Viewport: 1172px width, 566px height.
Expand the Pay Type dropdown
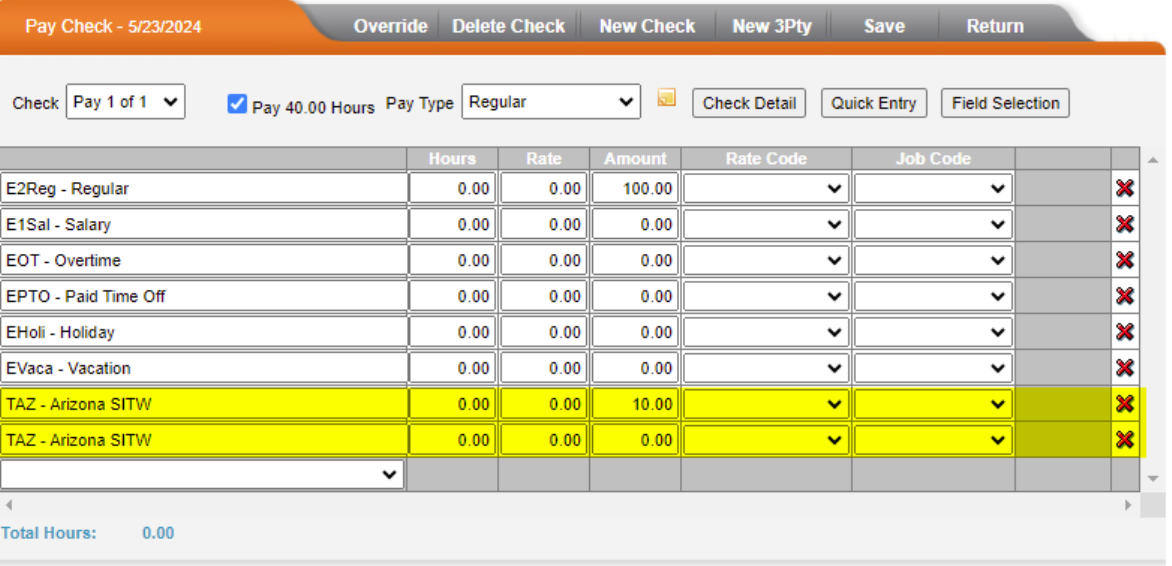[x=551, y=102]
